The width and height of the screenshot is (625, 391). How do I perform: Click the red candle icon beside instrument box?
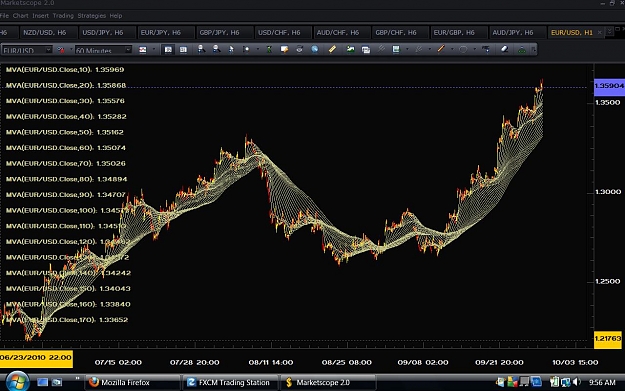coord(61,50)
